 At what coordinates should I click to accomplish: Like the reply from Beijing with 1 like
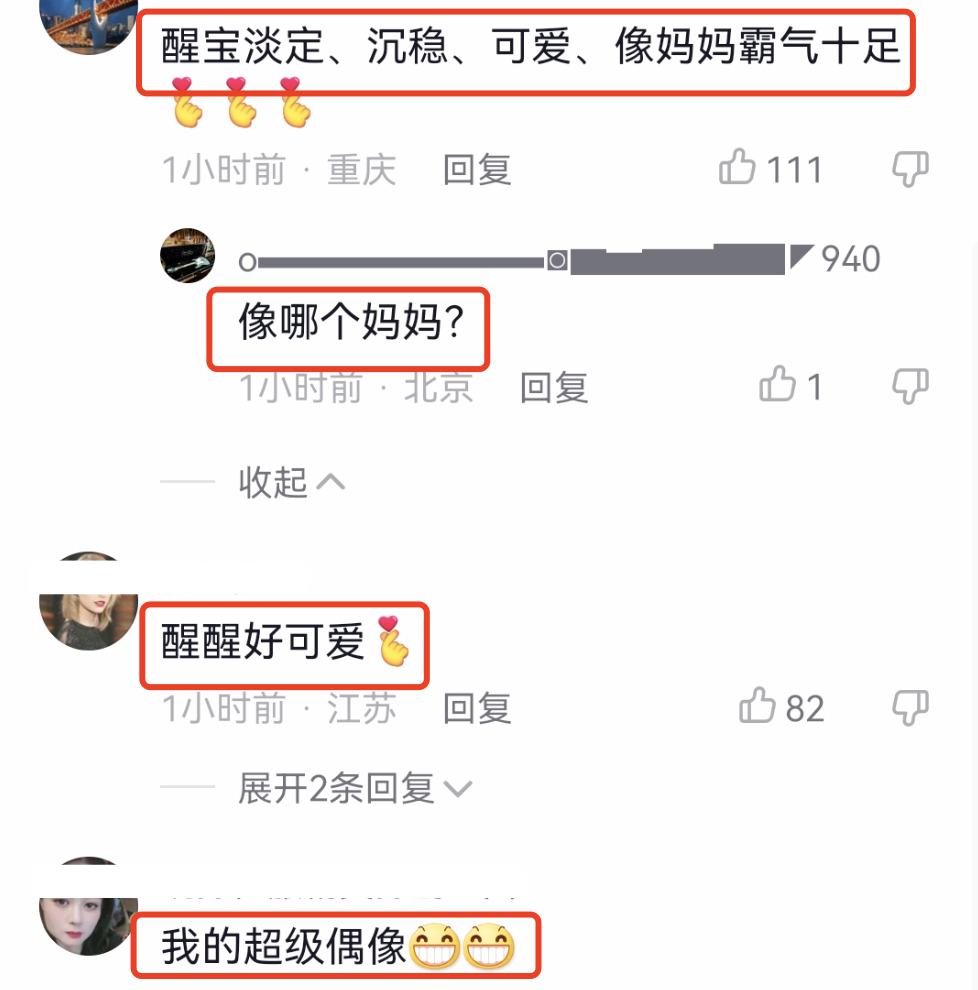pyautogui.click(x=777, y=384)
